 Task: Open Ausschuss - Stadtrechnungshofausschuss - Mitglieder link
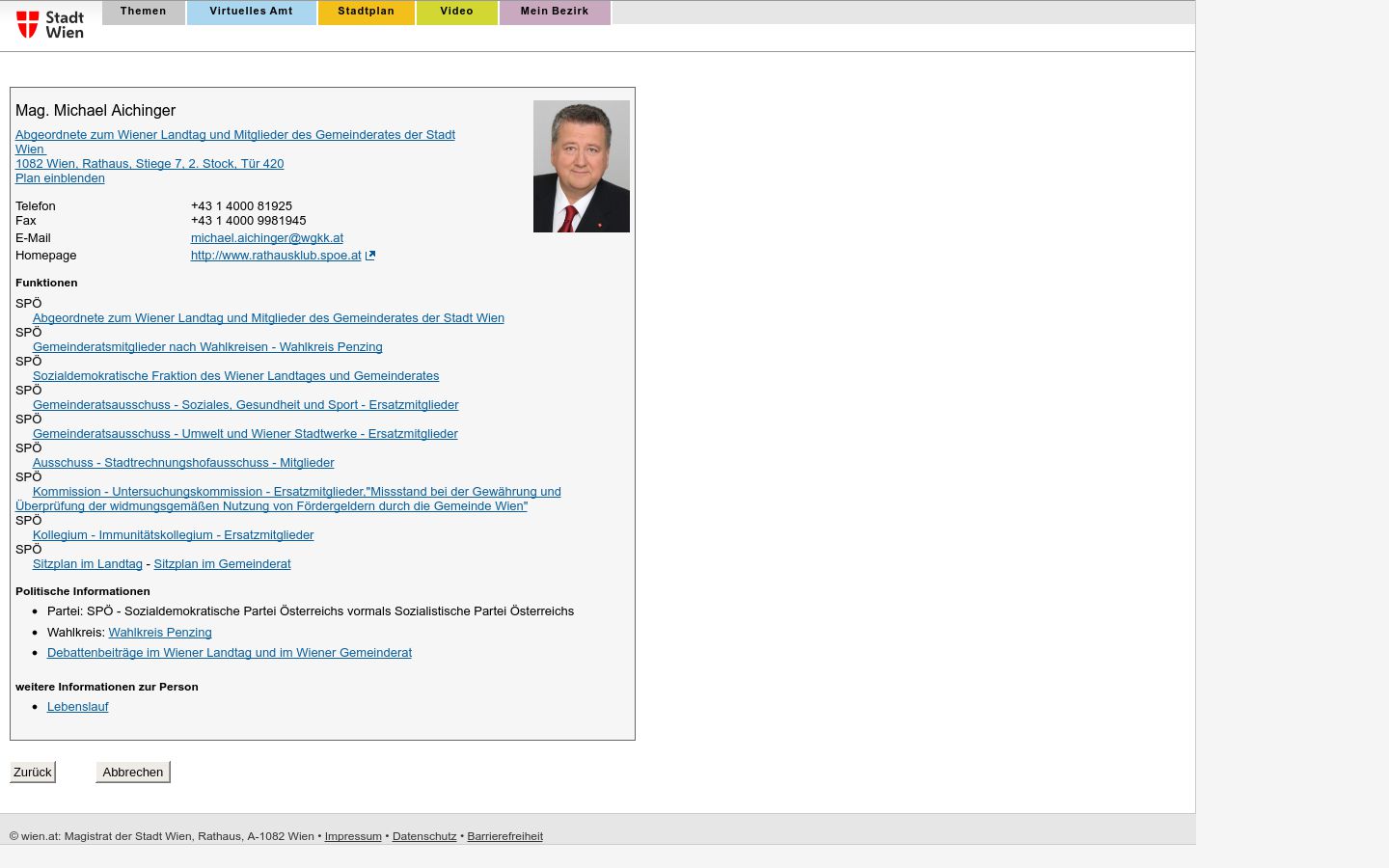coord(183,463)
